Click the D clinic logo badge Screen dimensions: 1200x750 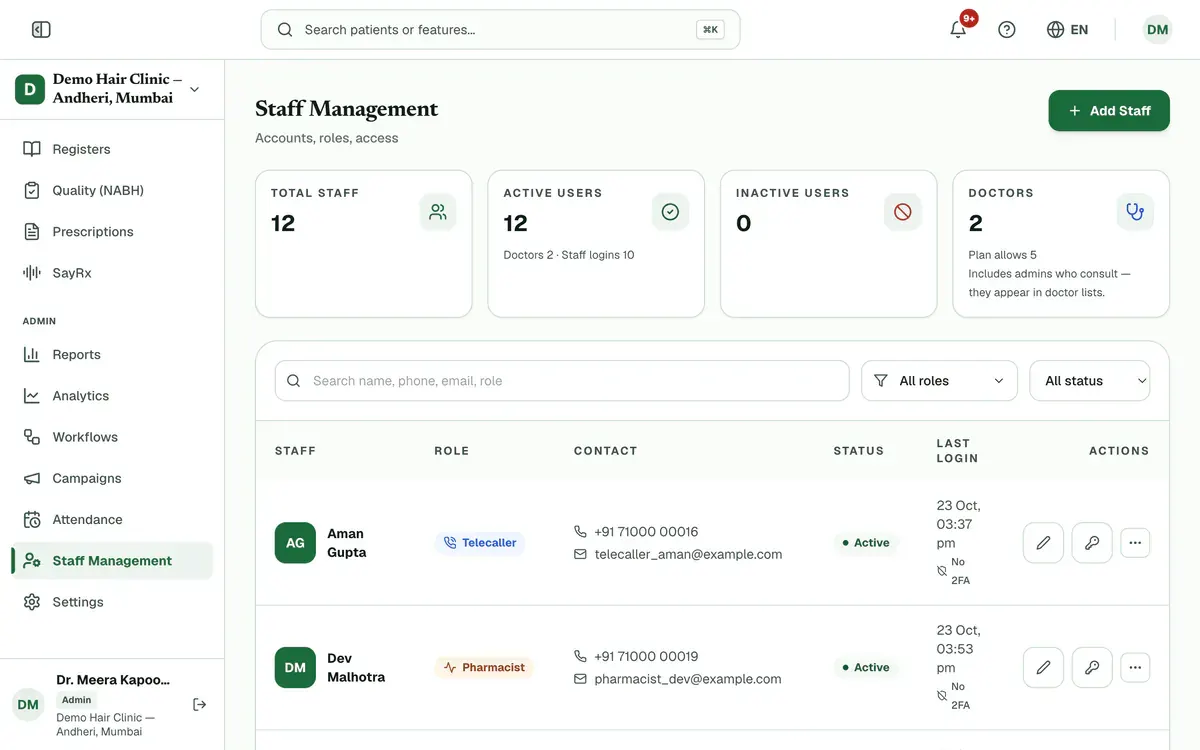tap(30, 89)
